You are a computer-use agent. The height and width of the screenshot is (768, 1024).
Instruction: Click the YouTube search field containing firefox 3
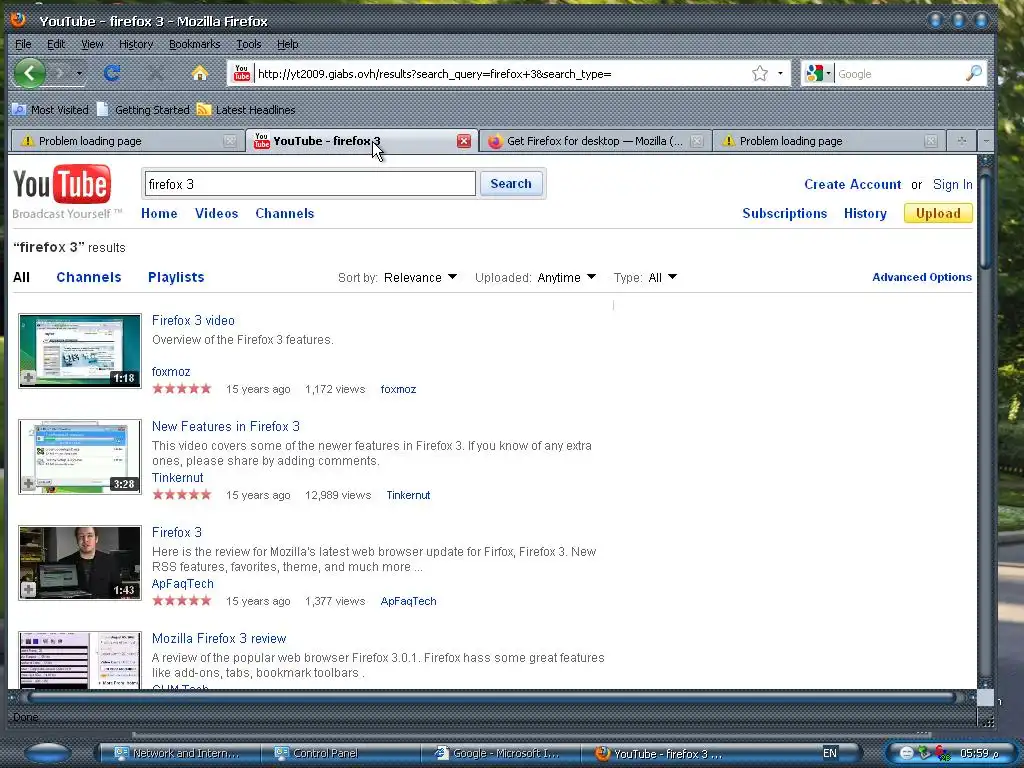coord(310,184)
